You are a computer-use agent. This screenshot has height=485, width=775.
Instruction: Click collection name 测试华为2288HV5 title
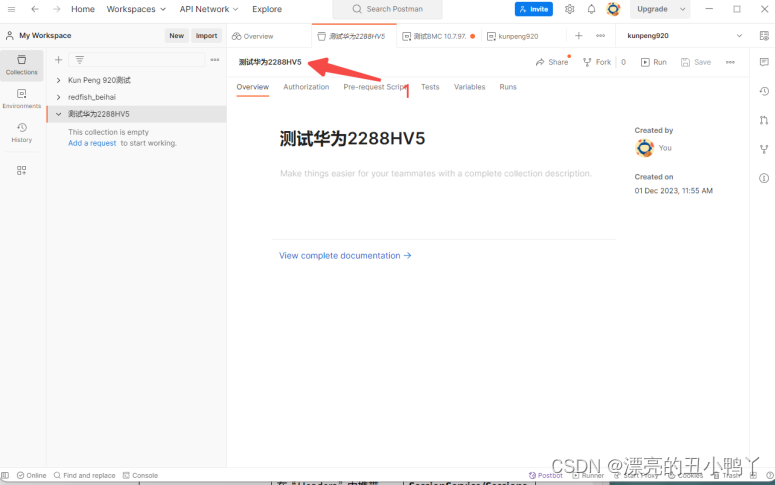pos(270,62)
